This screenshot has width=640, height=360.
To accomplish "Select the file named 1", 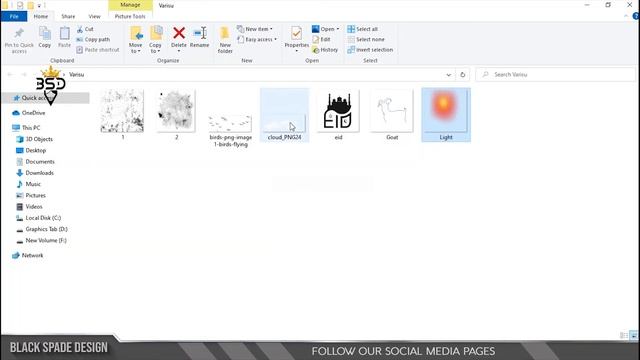I will pos(122,114).
